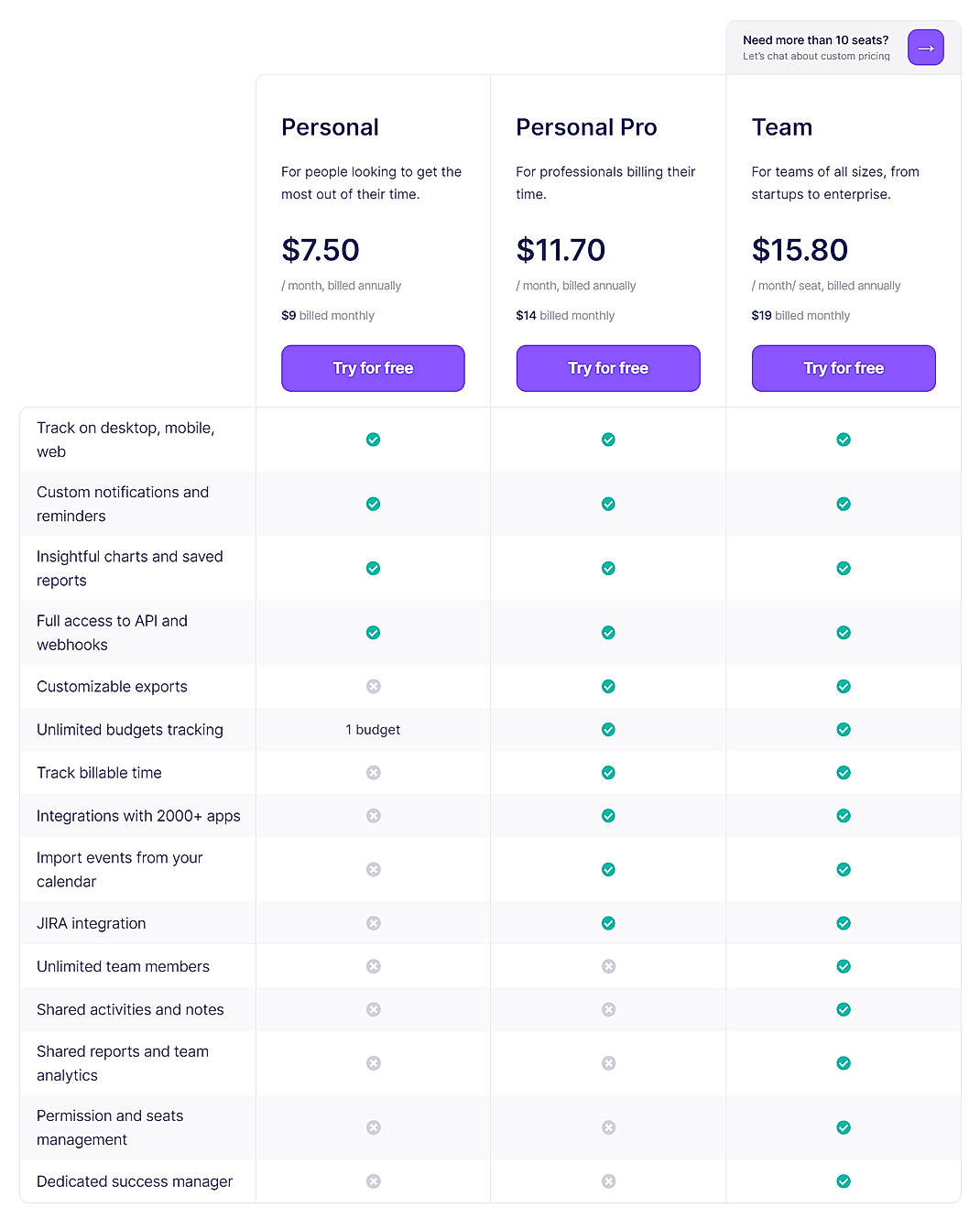The height and width of the screenshot is (1229, 980).
Task: Open the custom pricing chat link
Action: coord(815,48)
